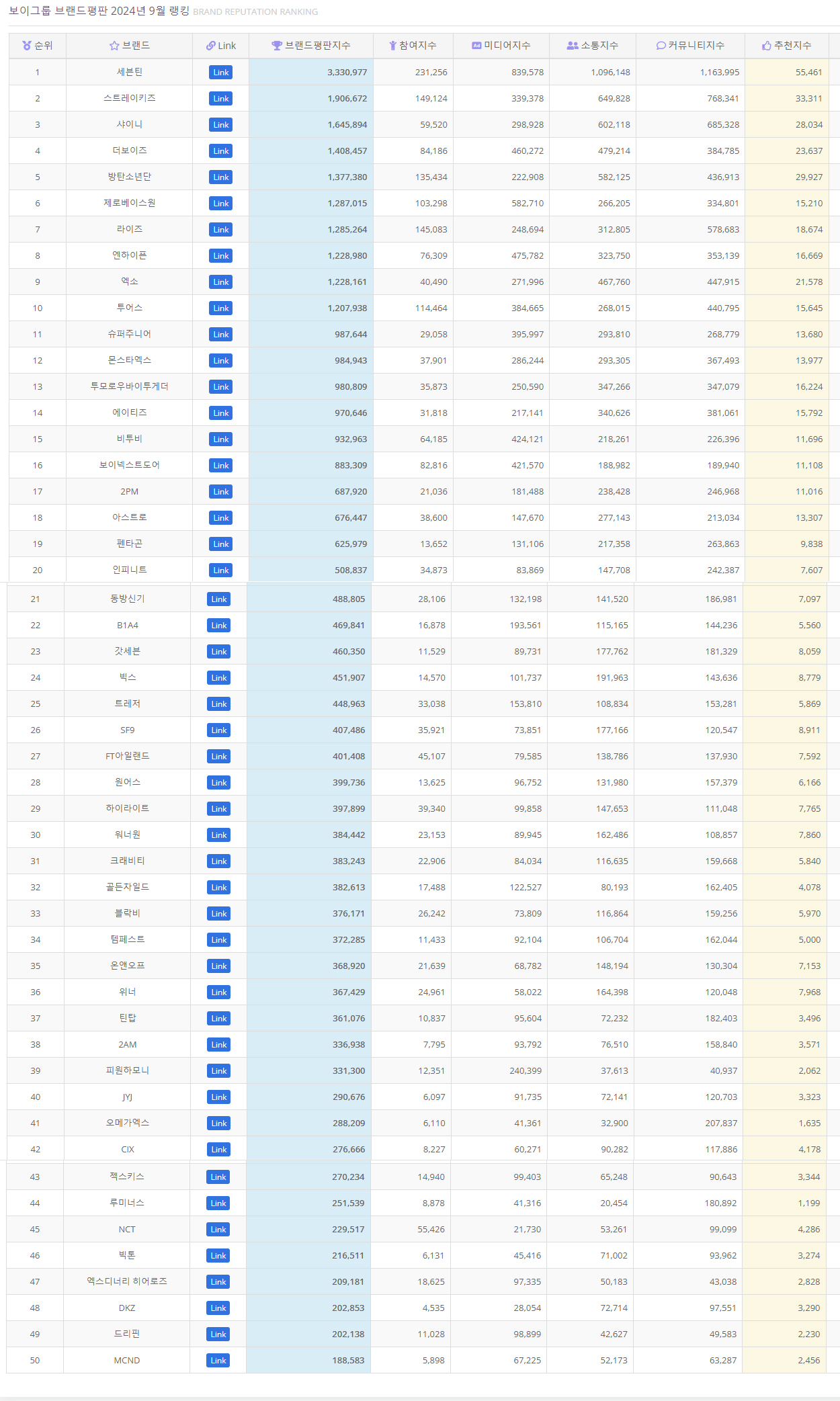Image resolution: width=840 pixels, height=1401 pixels.
Task: Click the BRAND REPUTATION RANKING subtitle
Action: (x=255, y=12)
